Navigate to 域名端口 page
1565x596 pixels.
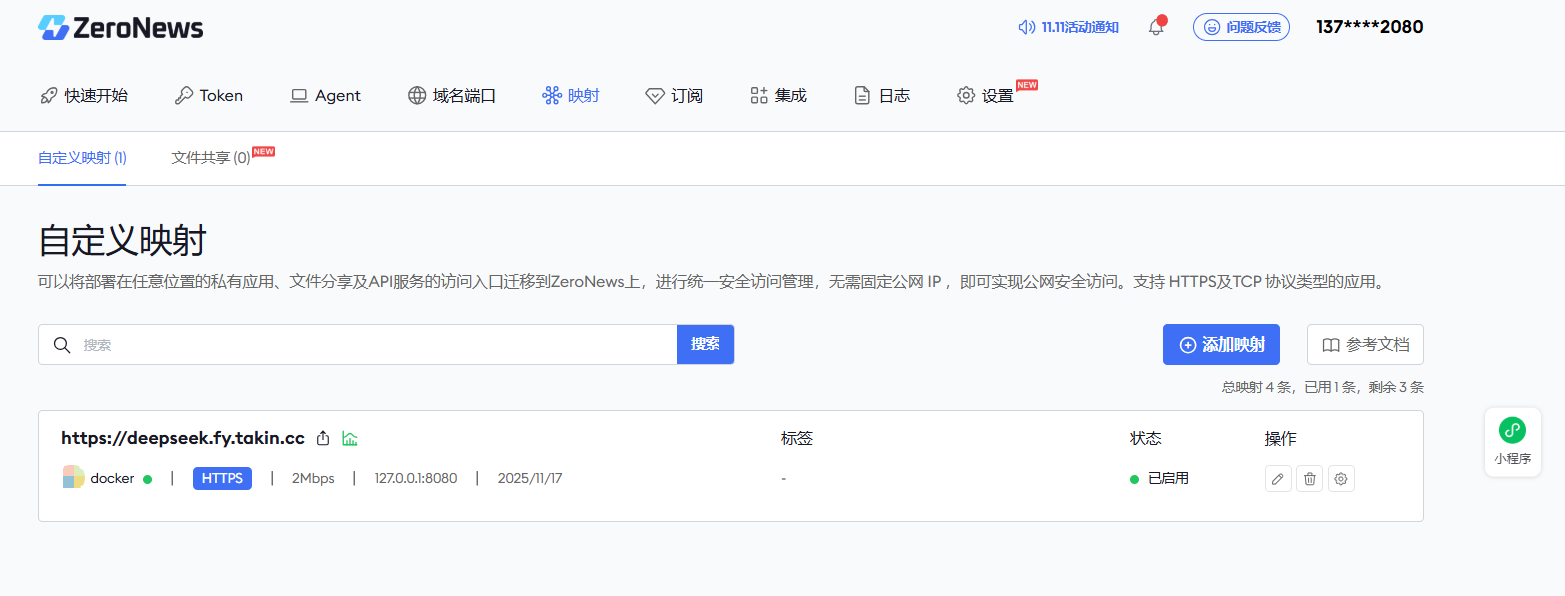(452, 96)
